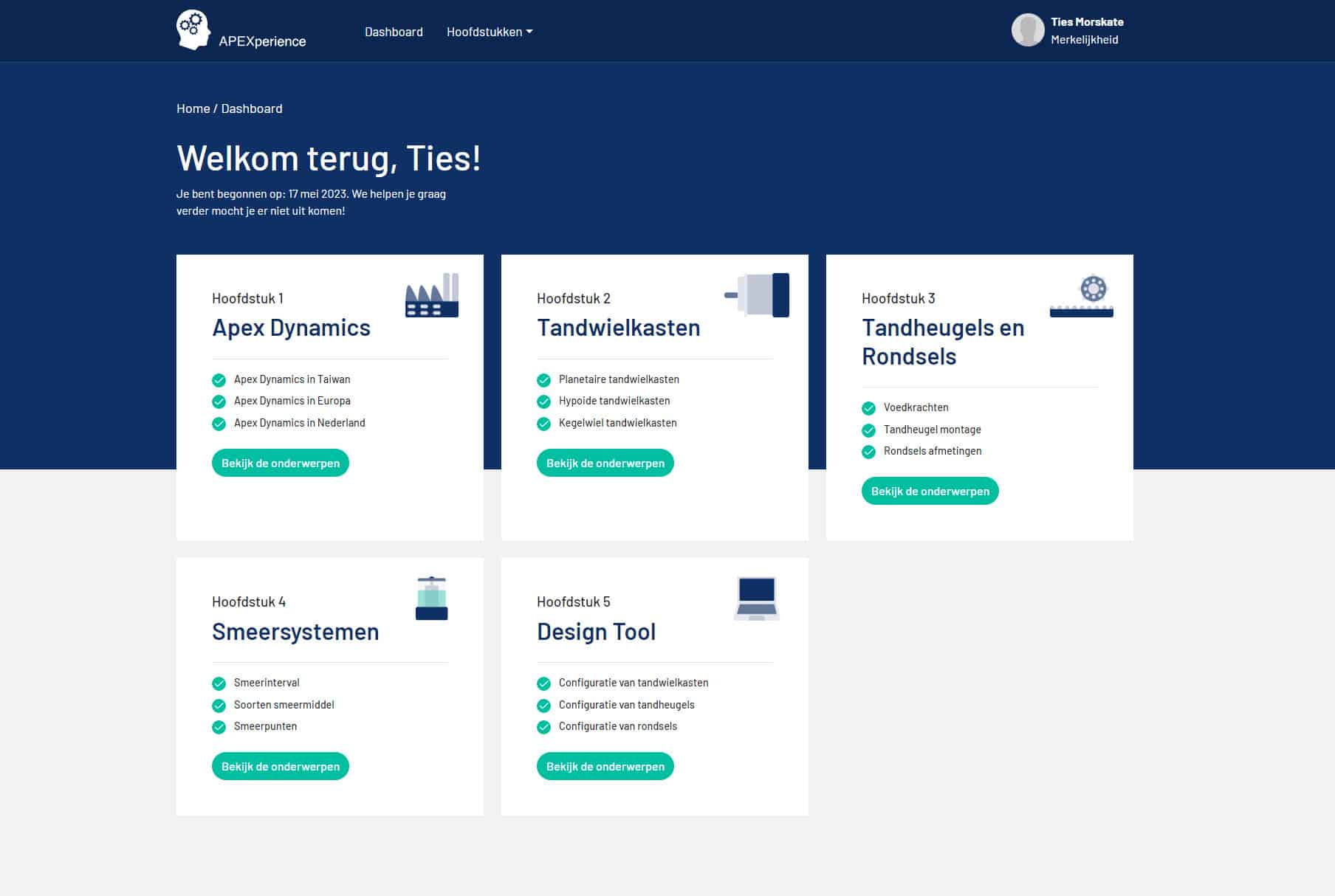
Task: Go to Dashboard in the top navigation
Action: [x=394, y=32]
